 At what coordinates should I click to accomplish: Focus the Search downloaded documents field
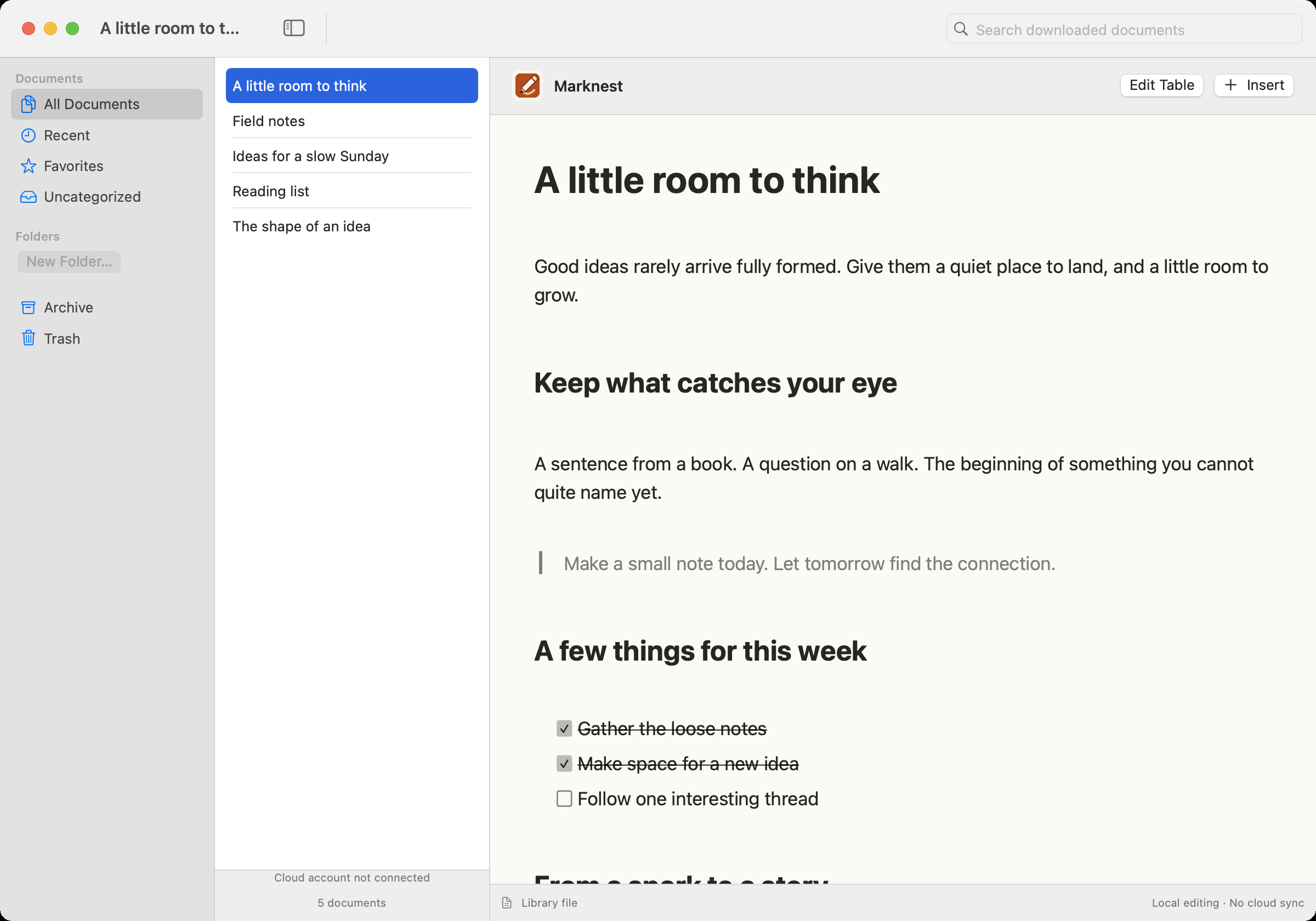[x=1124, y=29]
